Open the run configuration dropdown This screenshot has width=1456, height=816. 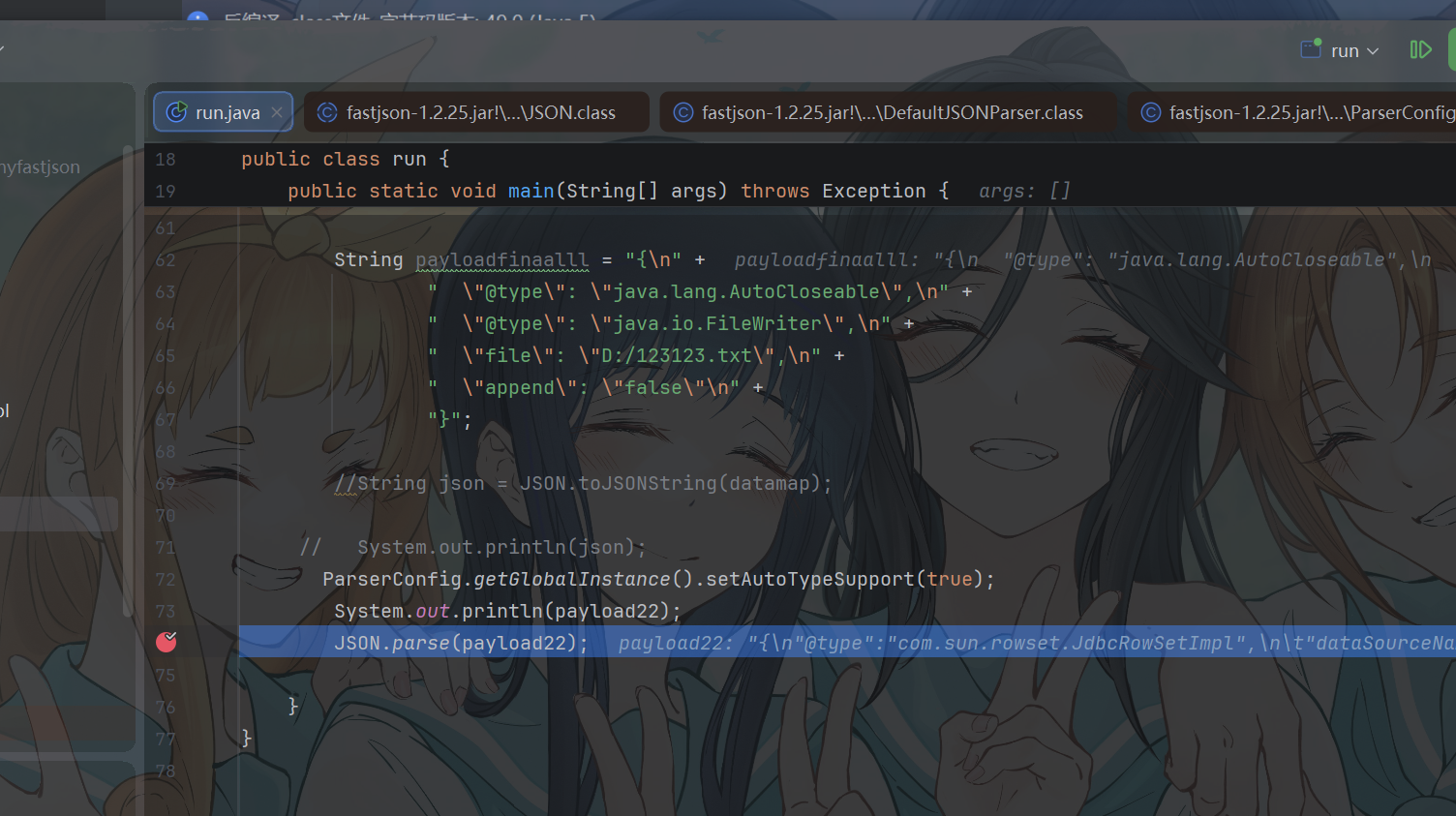[1354, 50]
